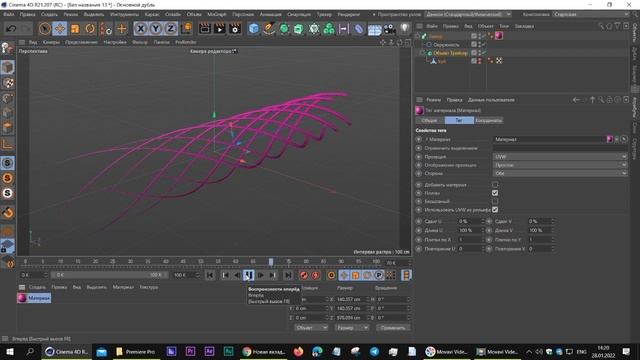
Task: Open Render Settings clapperboard with gear
Action: (235, 29)
